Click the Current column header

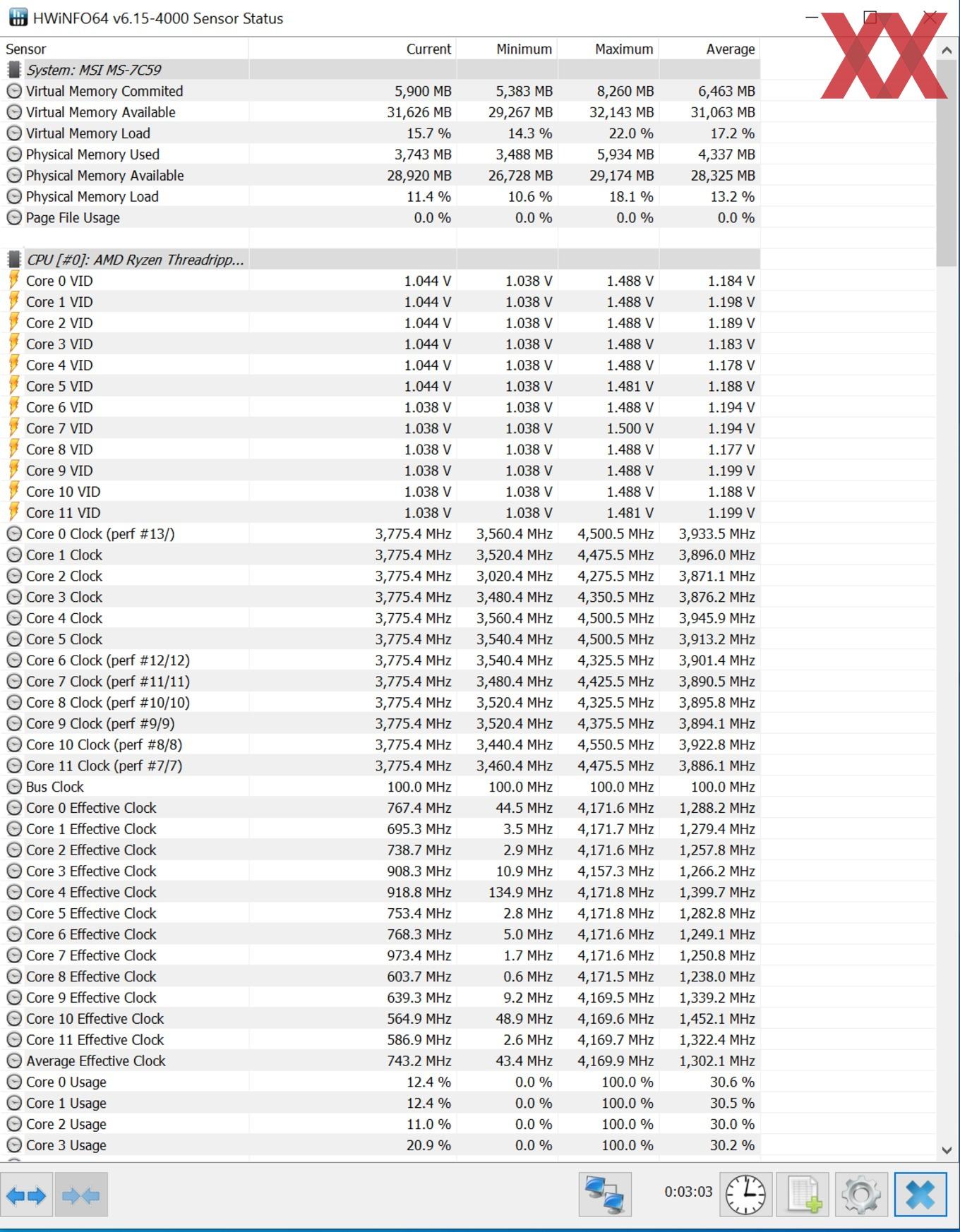(352, 49)
